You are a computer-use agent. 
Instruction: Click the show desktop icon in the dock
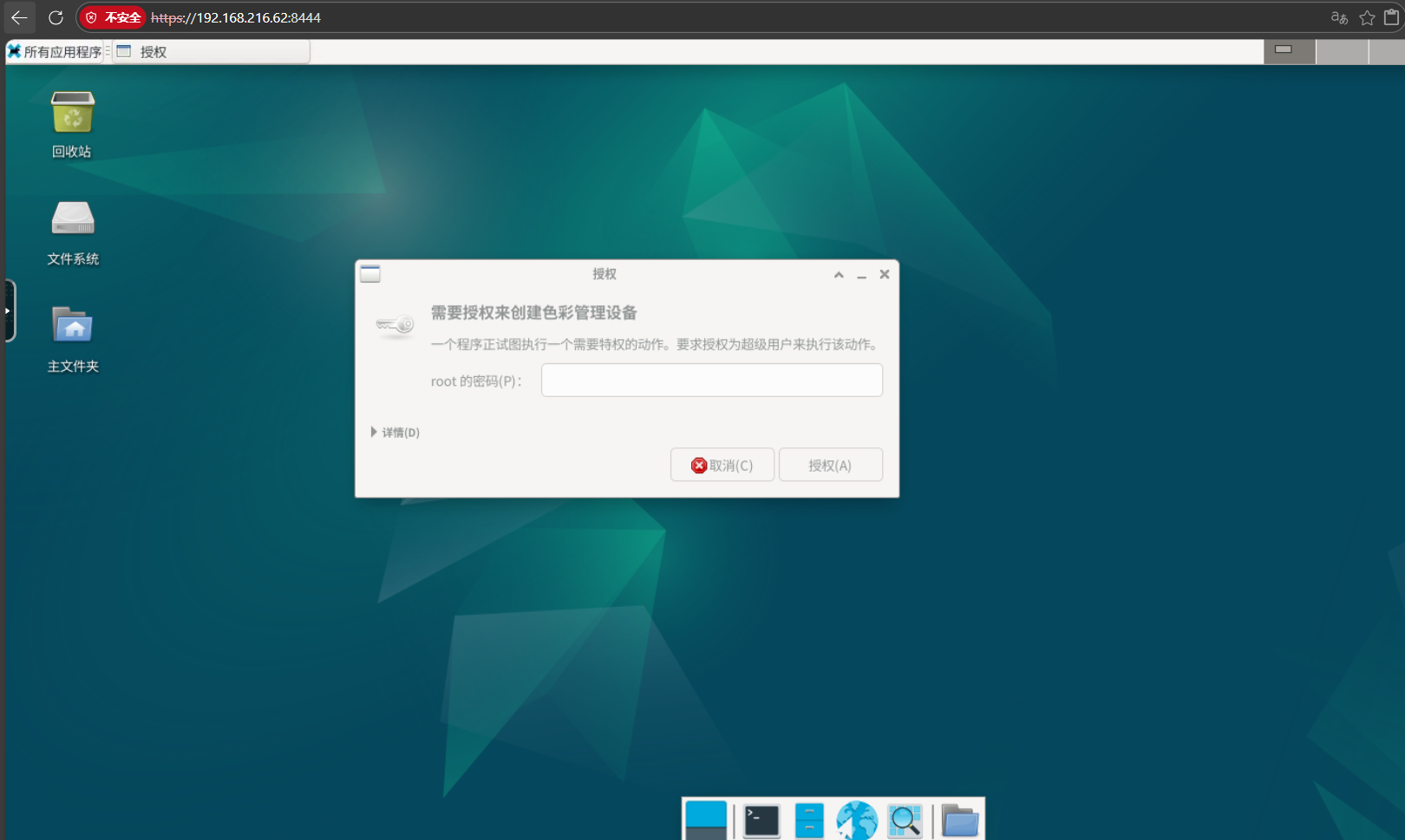[x=706, y=820]
